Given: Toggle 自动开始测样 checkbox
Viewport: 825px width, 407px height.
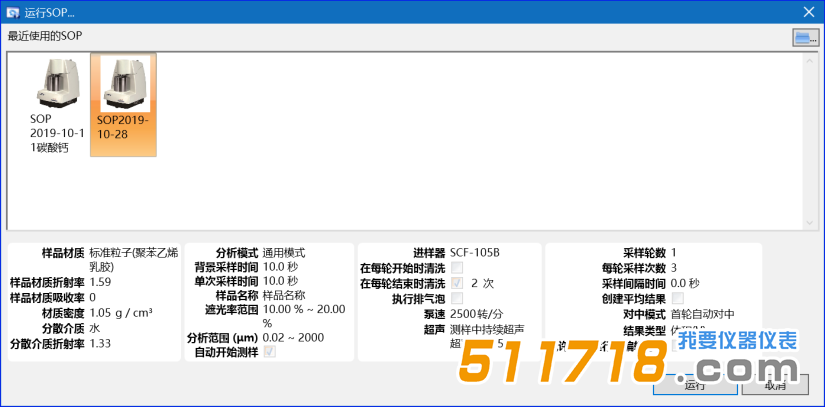Looking at the screenshot, I should pos(269,352).
